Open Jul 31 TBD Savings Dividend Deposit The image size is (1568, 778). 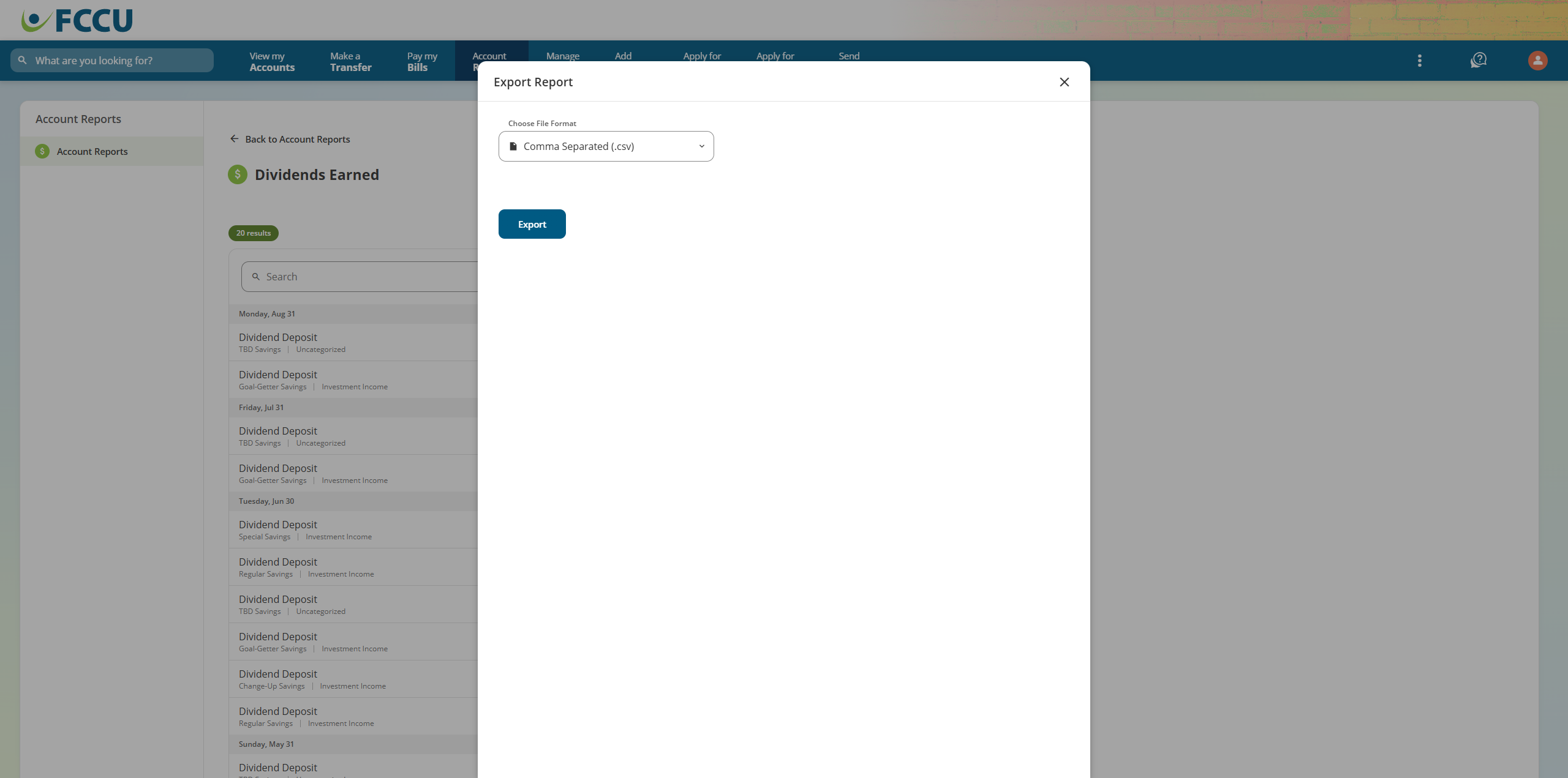[x=353, y=436]
